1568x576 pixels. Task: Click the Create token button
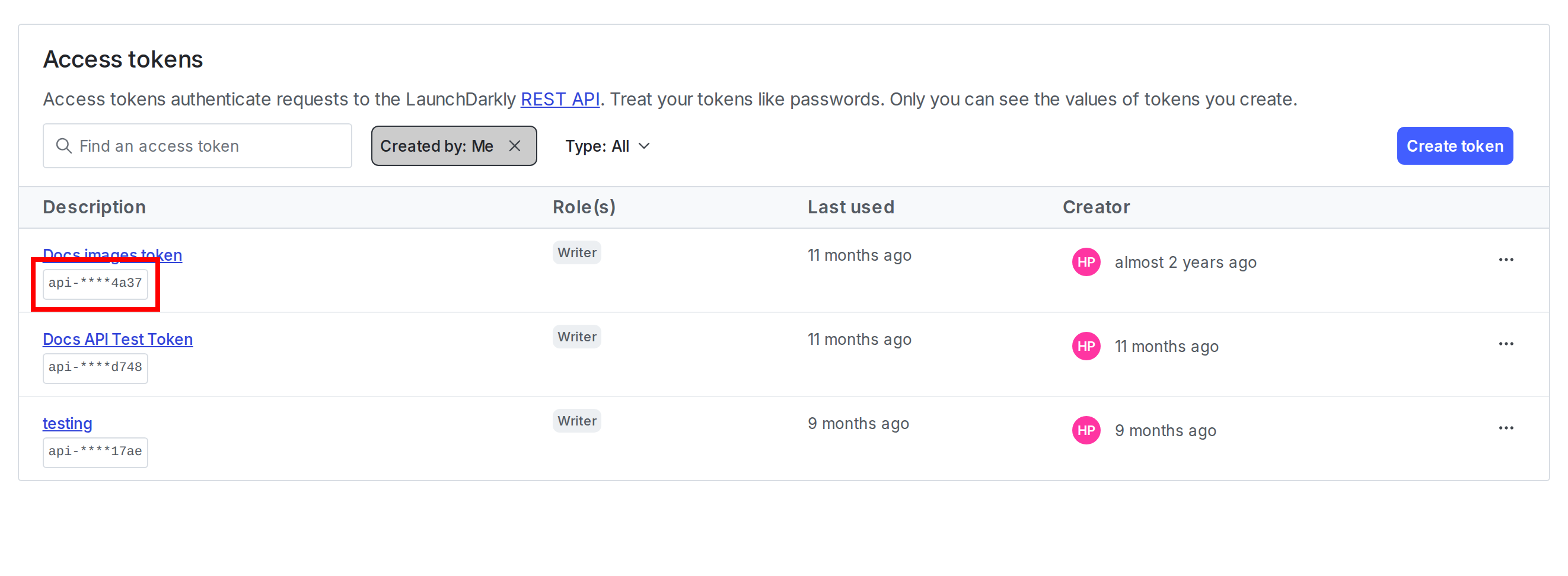[1455, 145]
